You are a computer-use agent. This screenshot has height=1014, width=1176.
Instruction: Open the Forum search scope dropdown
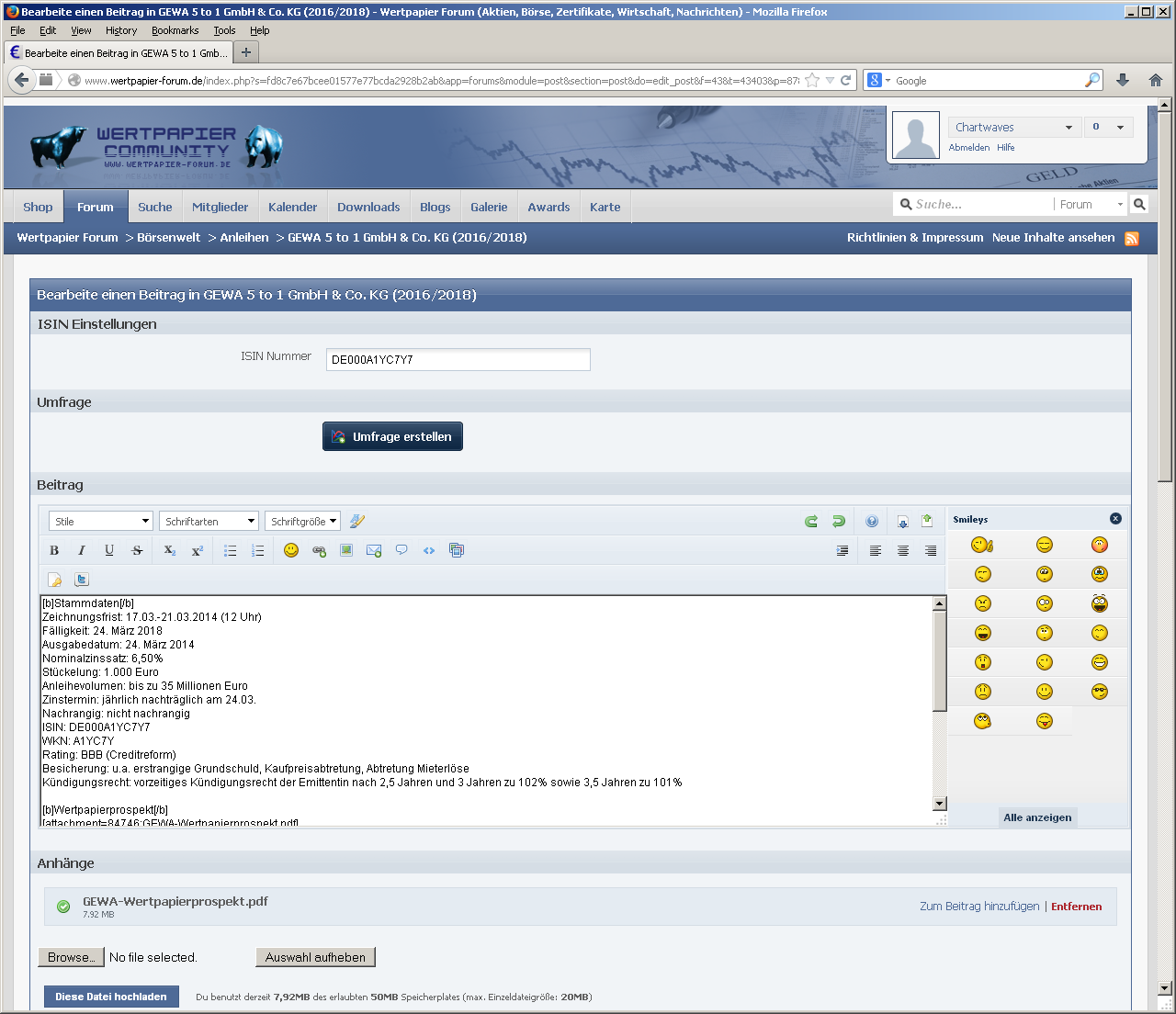pyautogui.click(x=1091, y=204)
